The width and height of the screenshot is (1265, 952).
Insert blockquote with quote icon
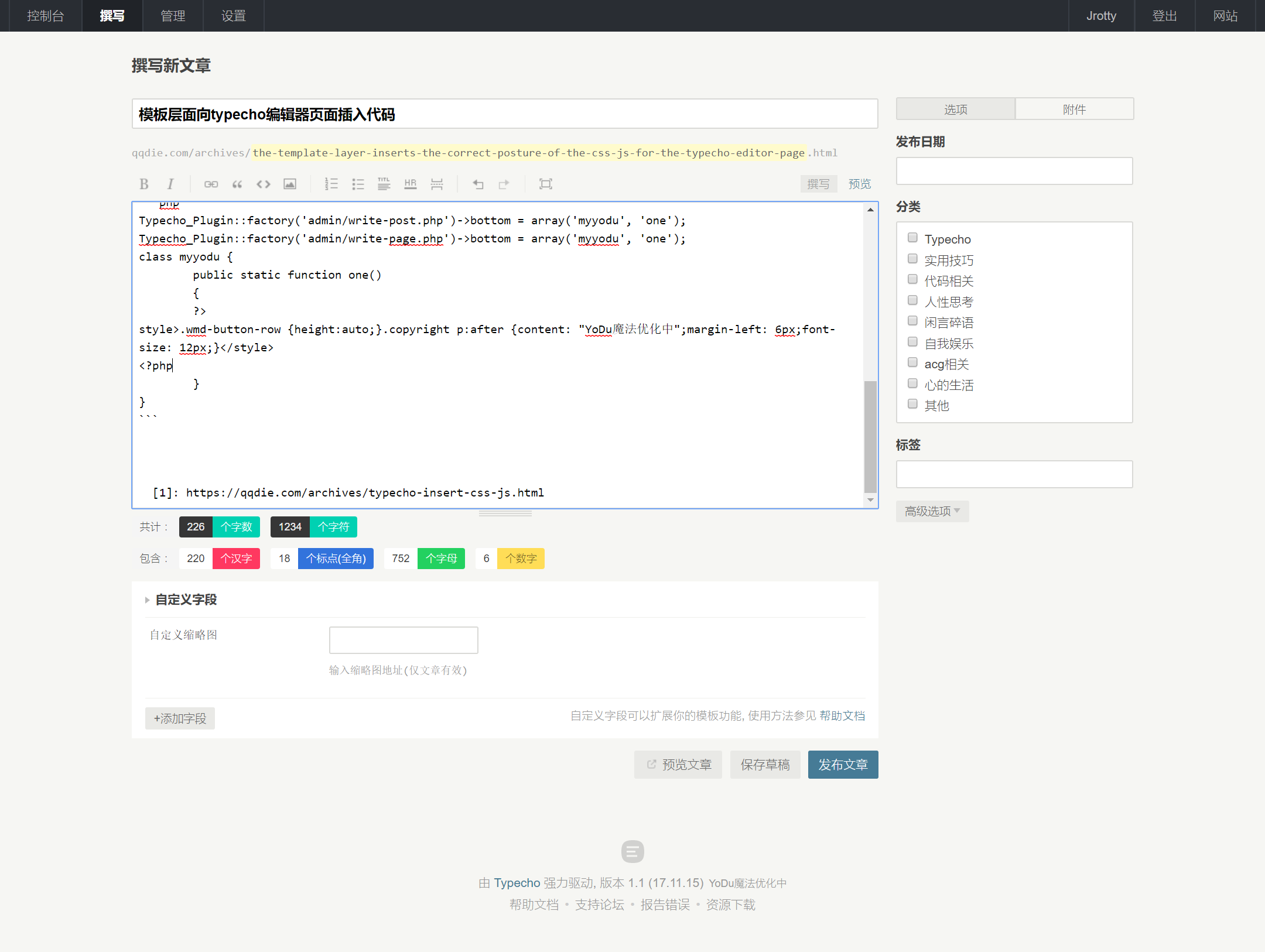[237, 184]
